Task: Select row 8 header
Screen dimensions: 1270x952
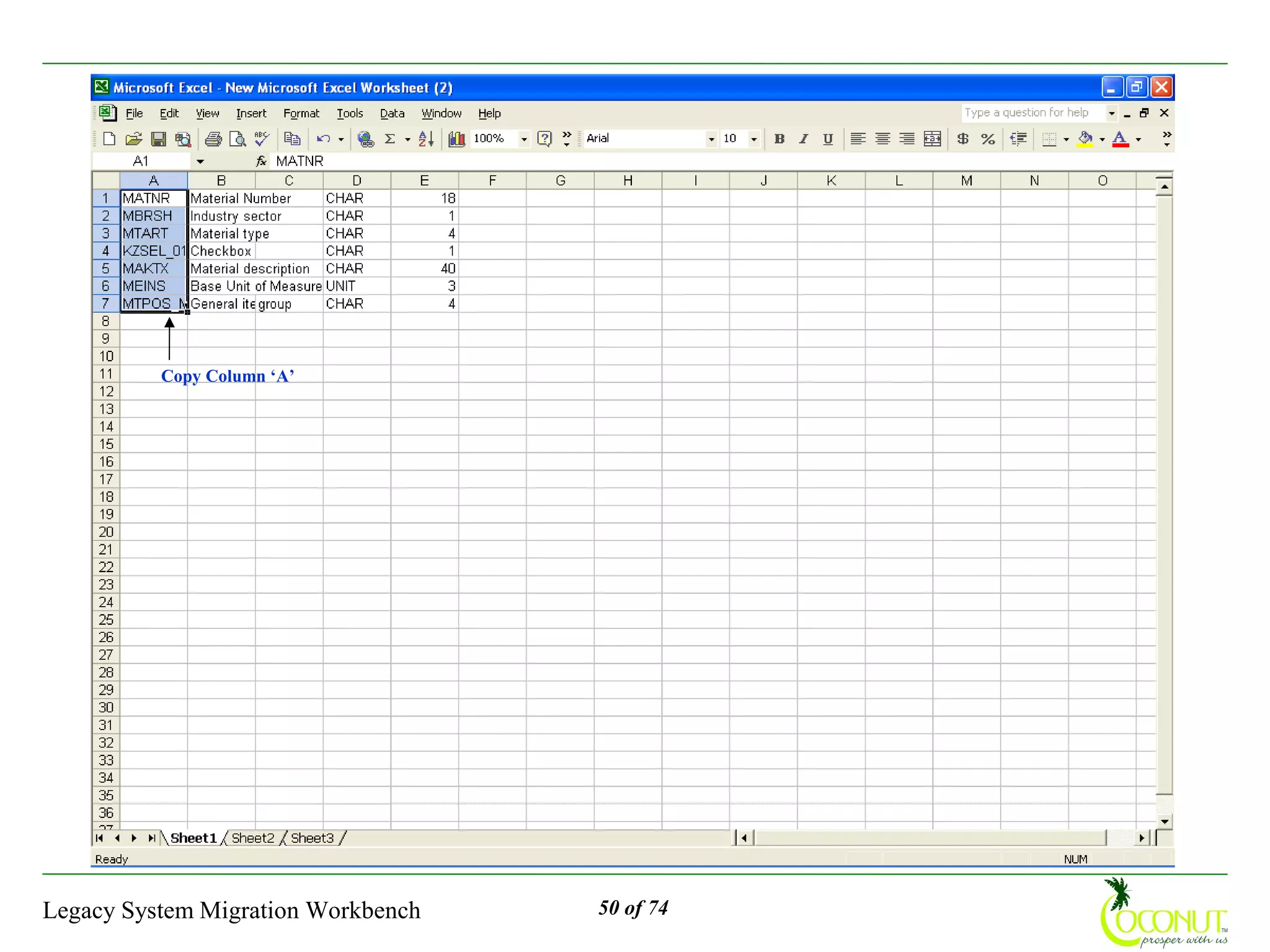Action: pos(105,321)
